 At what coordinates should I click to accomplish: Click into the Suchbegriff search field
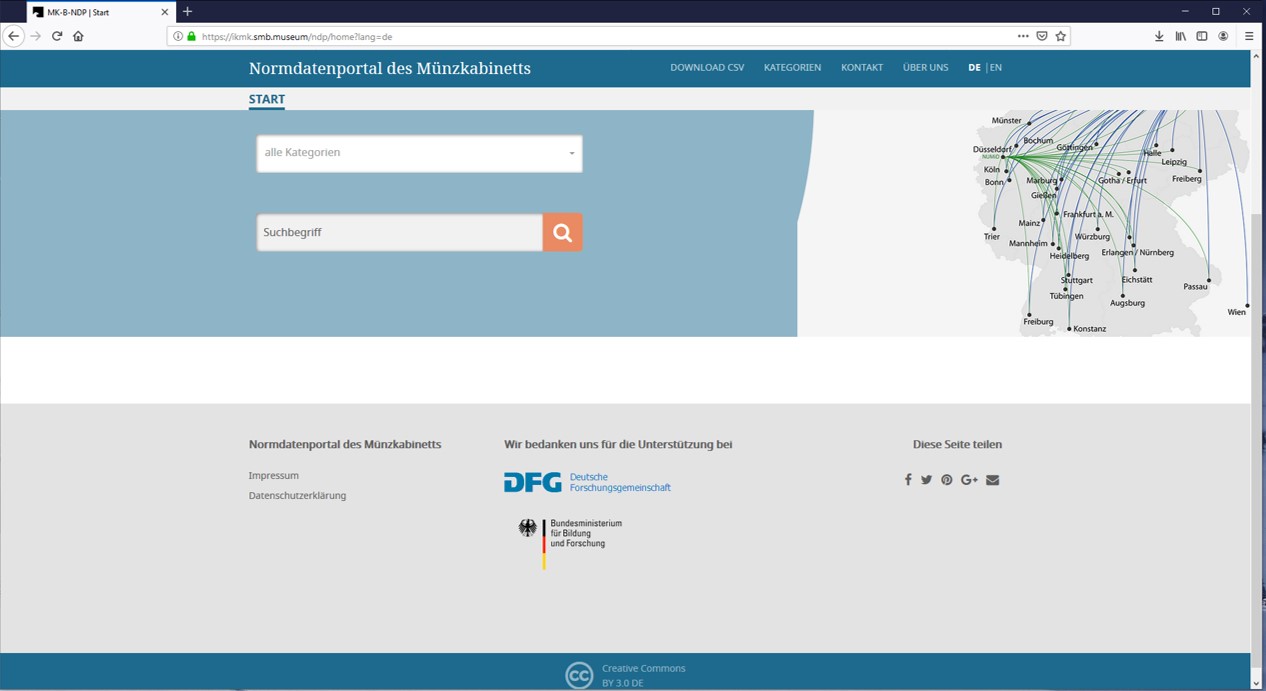point(399,233)
